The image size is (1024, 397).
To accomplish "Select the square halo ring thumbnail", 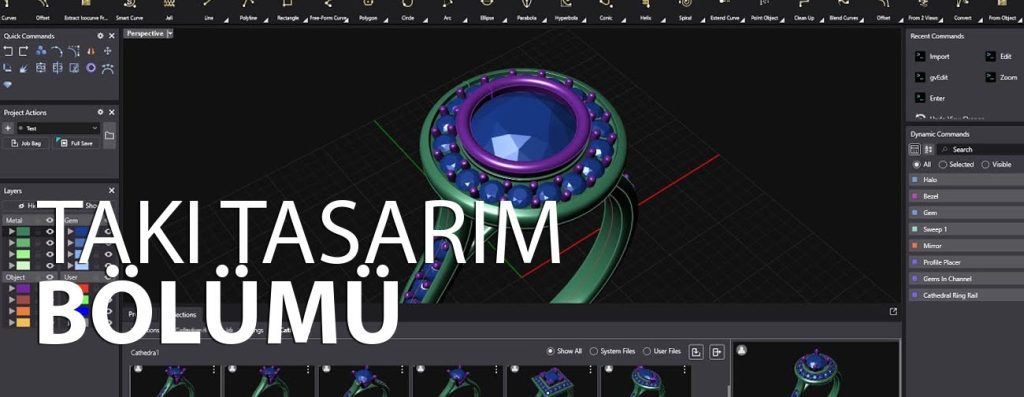I will coord(552,381).
